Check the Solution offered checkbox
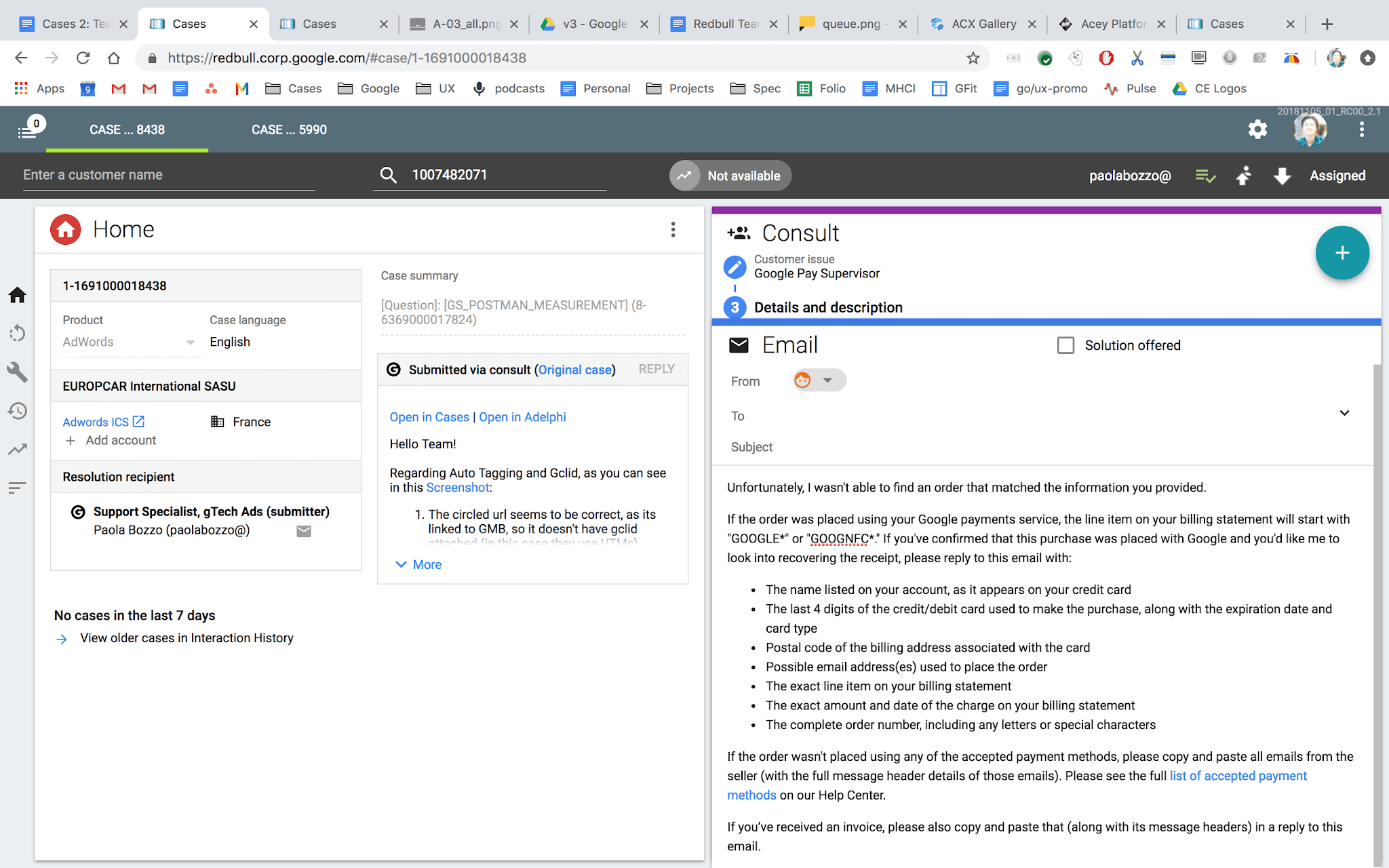Viewport: 1389px width, 868px height. click(1065, 345)
